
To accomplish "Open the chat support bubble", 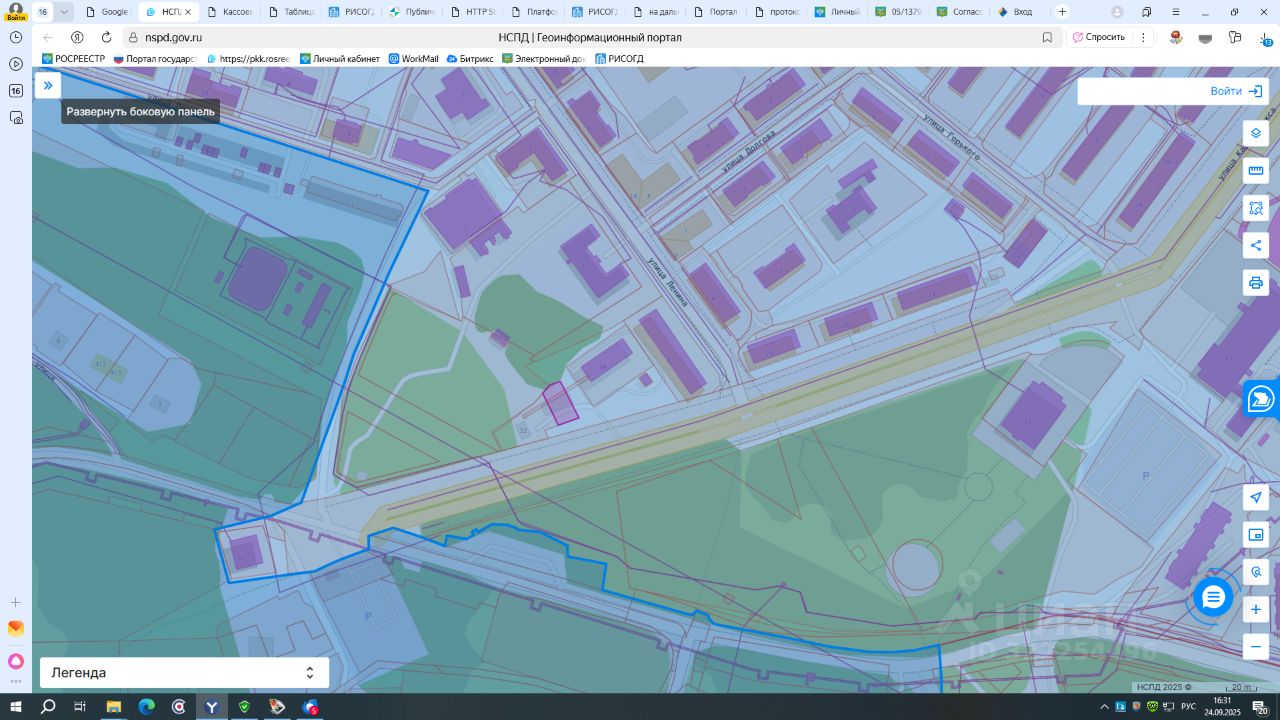I will [1213, 597].
